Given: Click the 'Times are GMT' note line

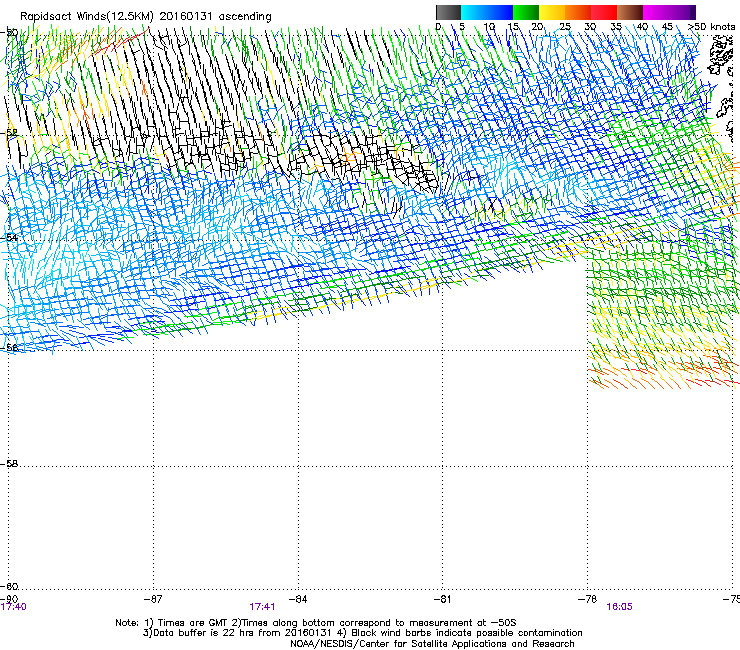Looking at the screenshot, I should pos(316,623).
